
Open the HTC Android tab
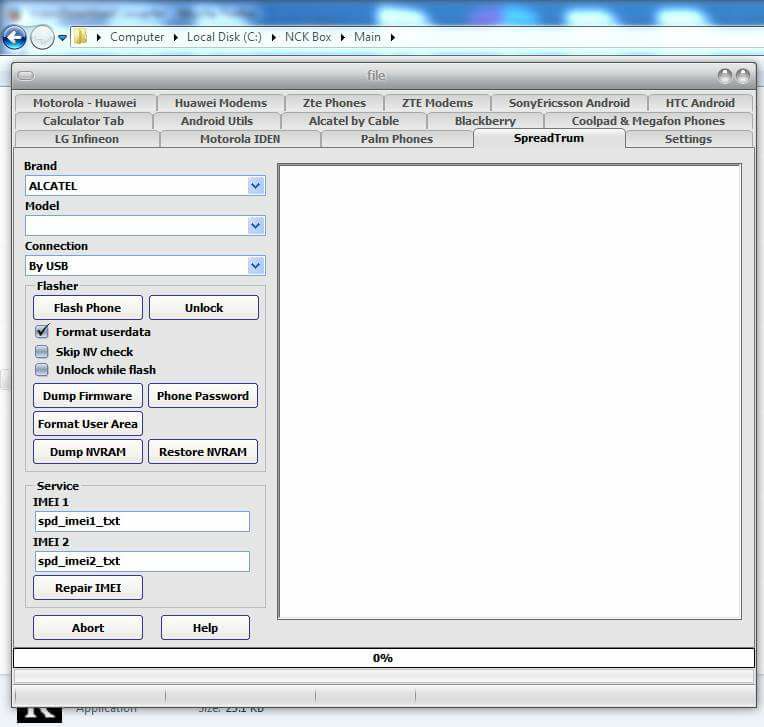pyautogui.click(x=700, y=103)
